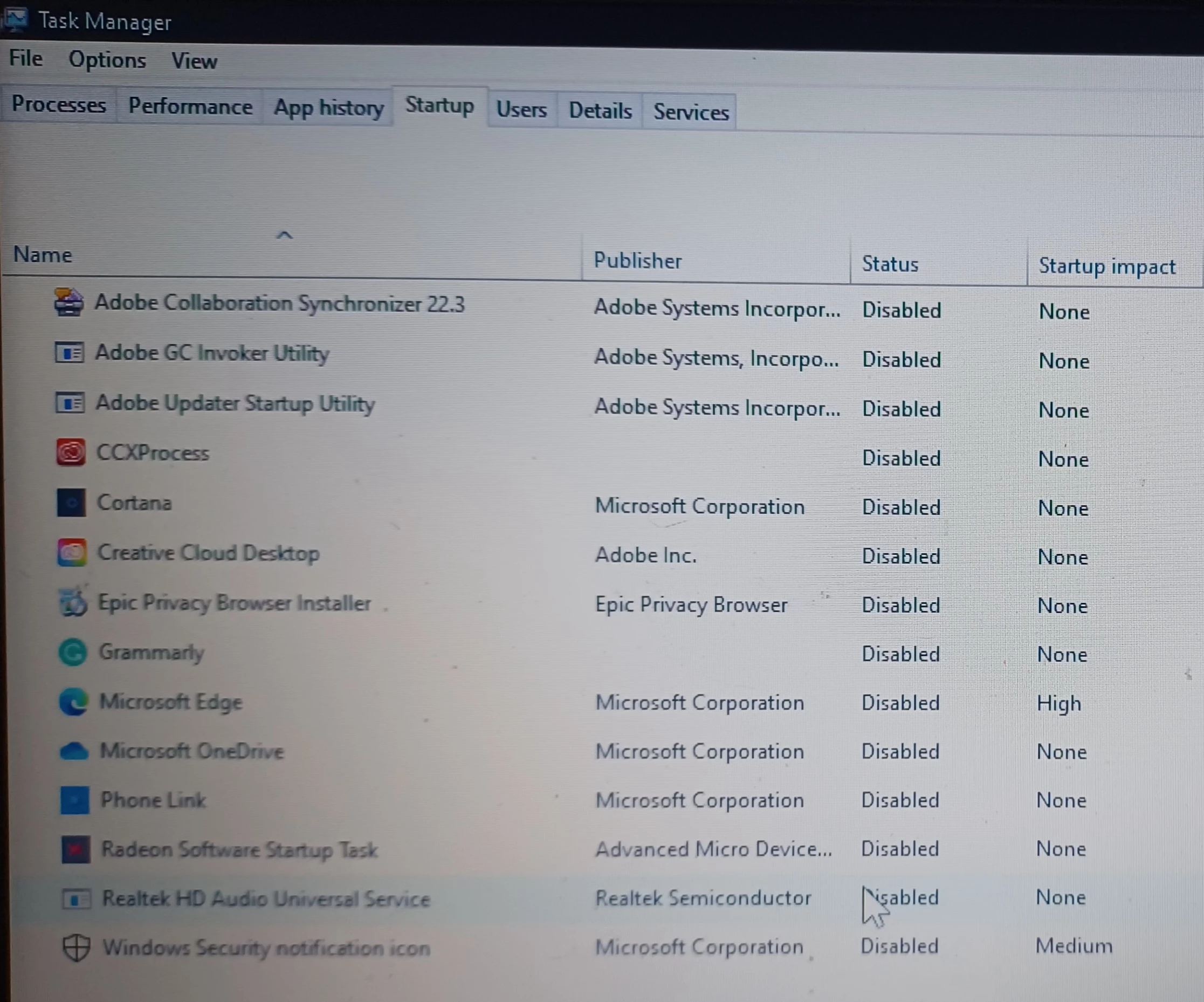Click the Microsoft OneDrive cloud icon
The width and height of the screenshot is (1204, 1002).
(74, 751)
